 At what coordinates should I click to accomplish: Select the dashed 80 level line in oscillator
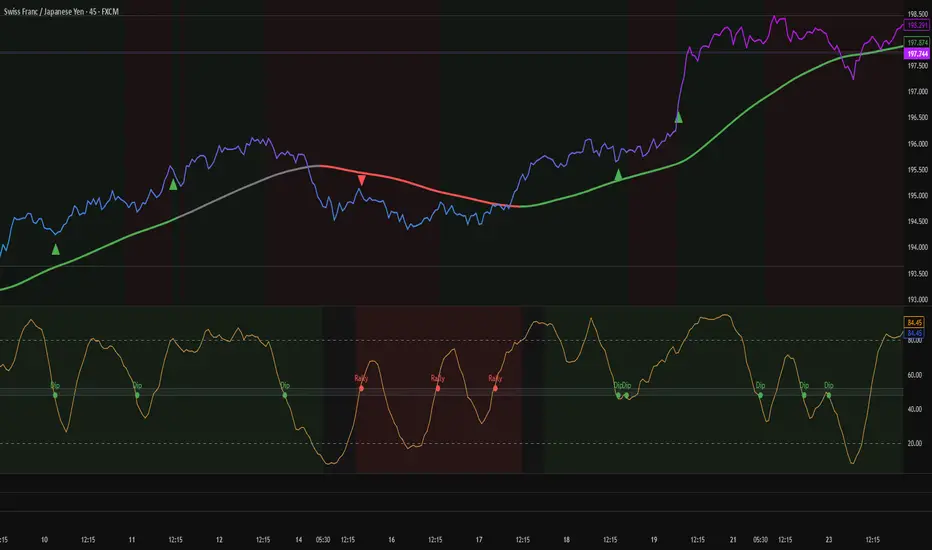coord(452,341)
